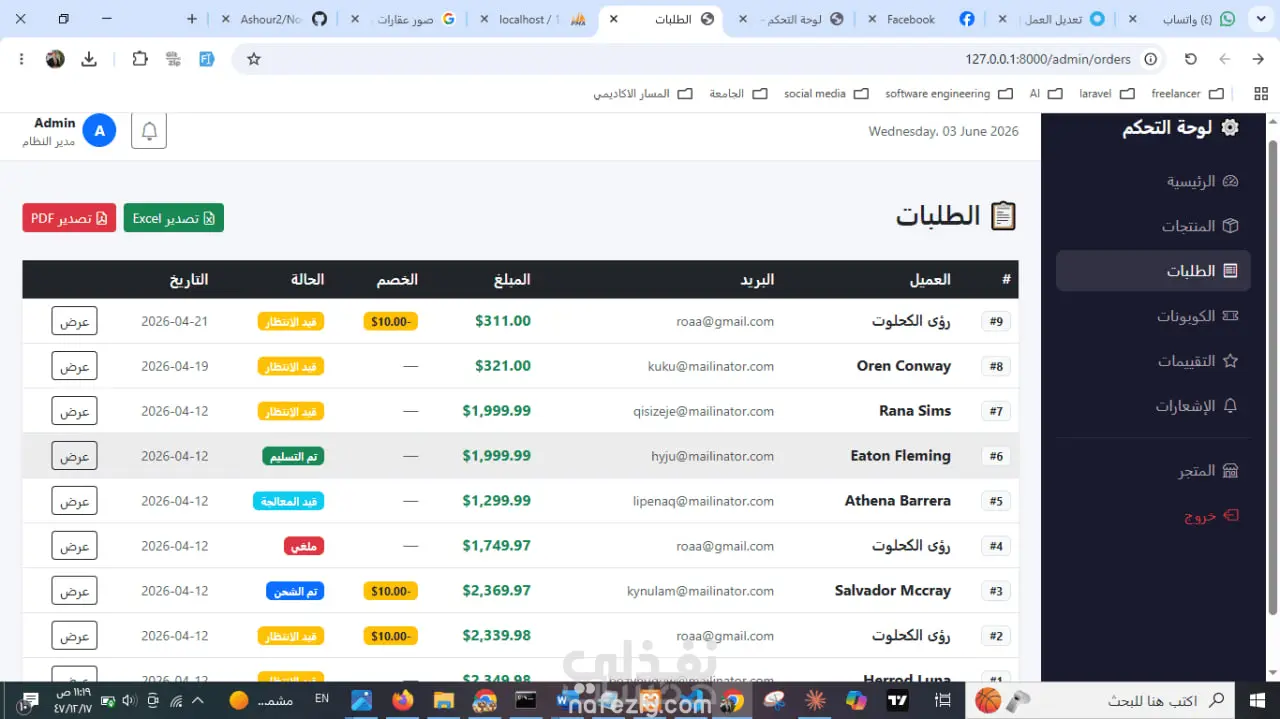Switch to the localhost browser tab

(532, 19)
